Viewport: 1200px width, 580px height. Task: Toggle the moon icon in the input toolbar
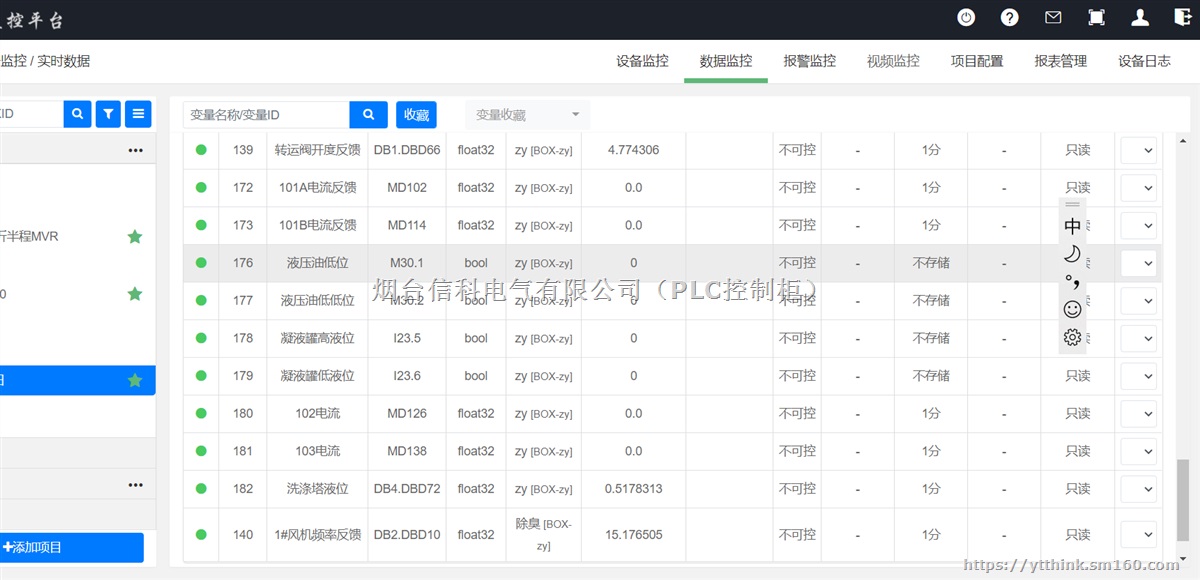point(1072,254)
